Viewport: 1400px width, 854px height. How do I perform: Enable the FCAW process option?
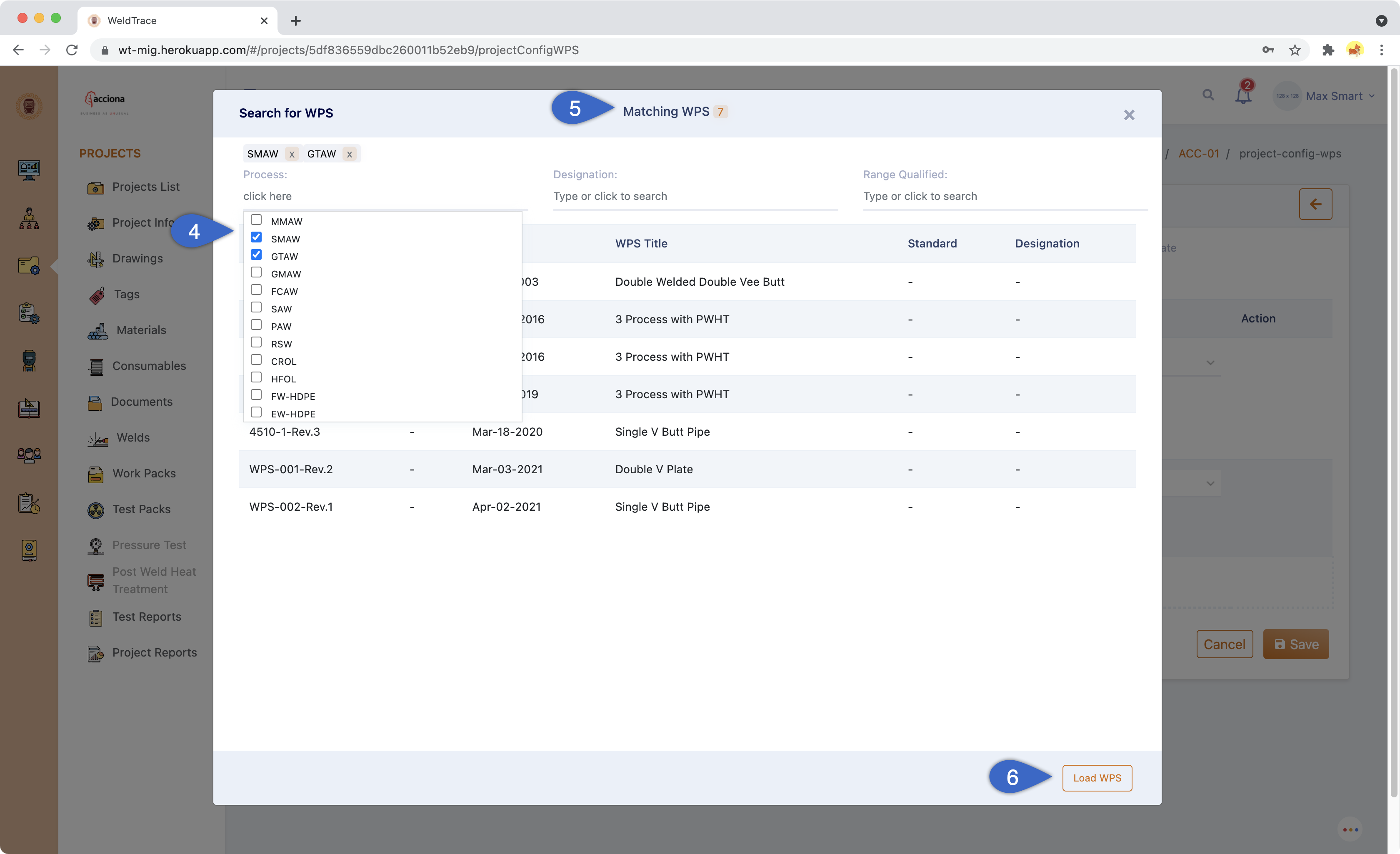(x=256, y=291)
